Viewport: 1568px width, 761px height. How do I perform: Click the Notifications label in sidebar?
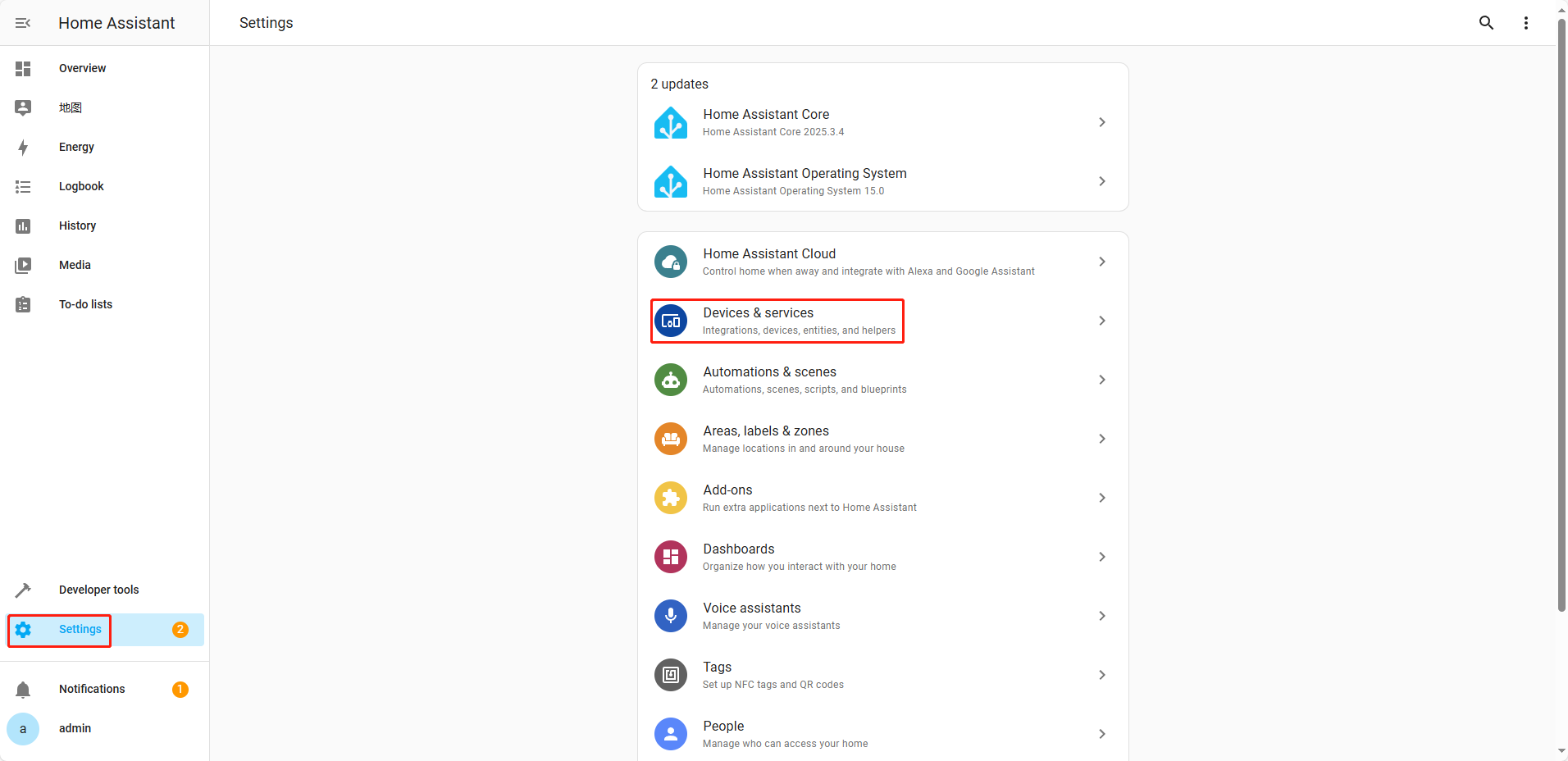point(92,690)
